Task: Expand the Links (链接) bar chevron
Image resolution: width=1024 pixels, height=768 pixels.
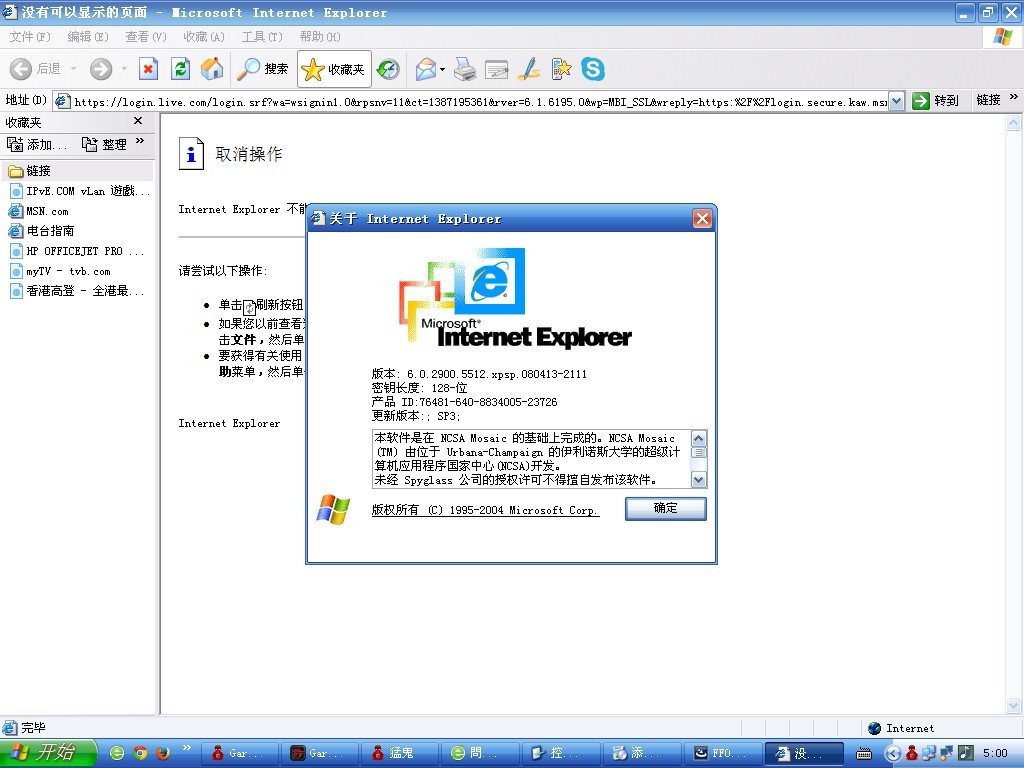Action: pos(1014,97)
